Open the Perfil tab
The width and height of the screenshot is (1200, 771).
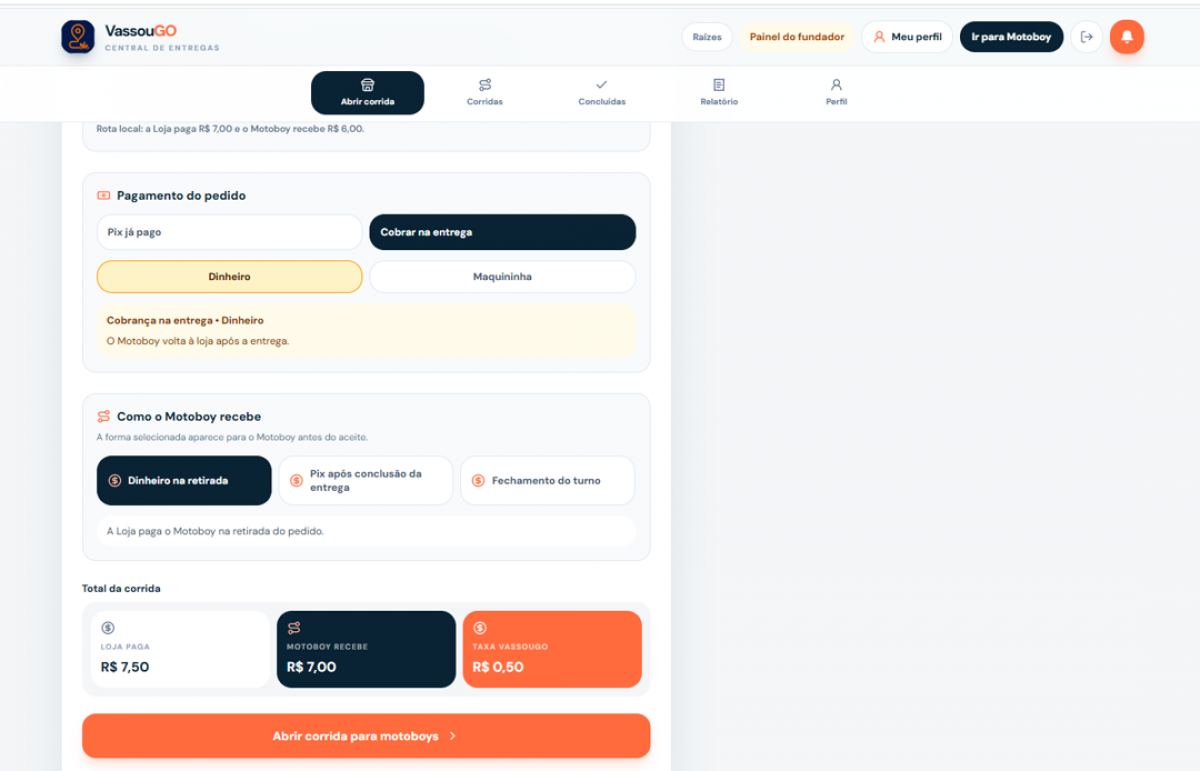click(x=837, y=93)
